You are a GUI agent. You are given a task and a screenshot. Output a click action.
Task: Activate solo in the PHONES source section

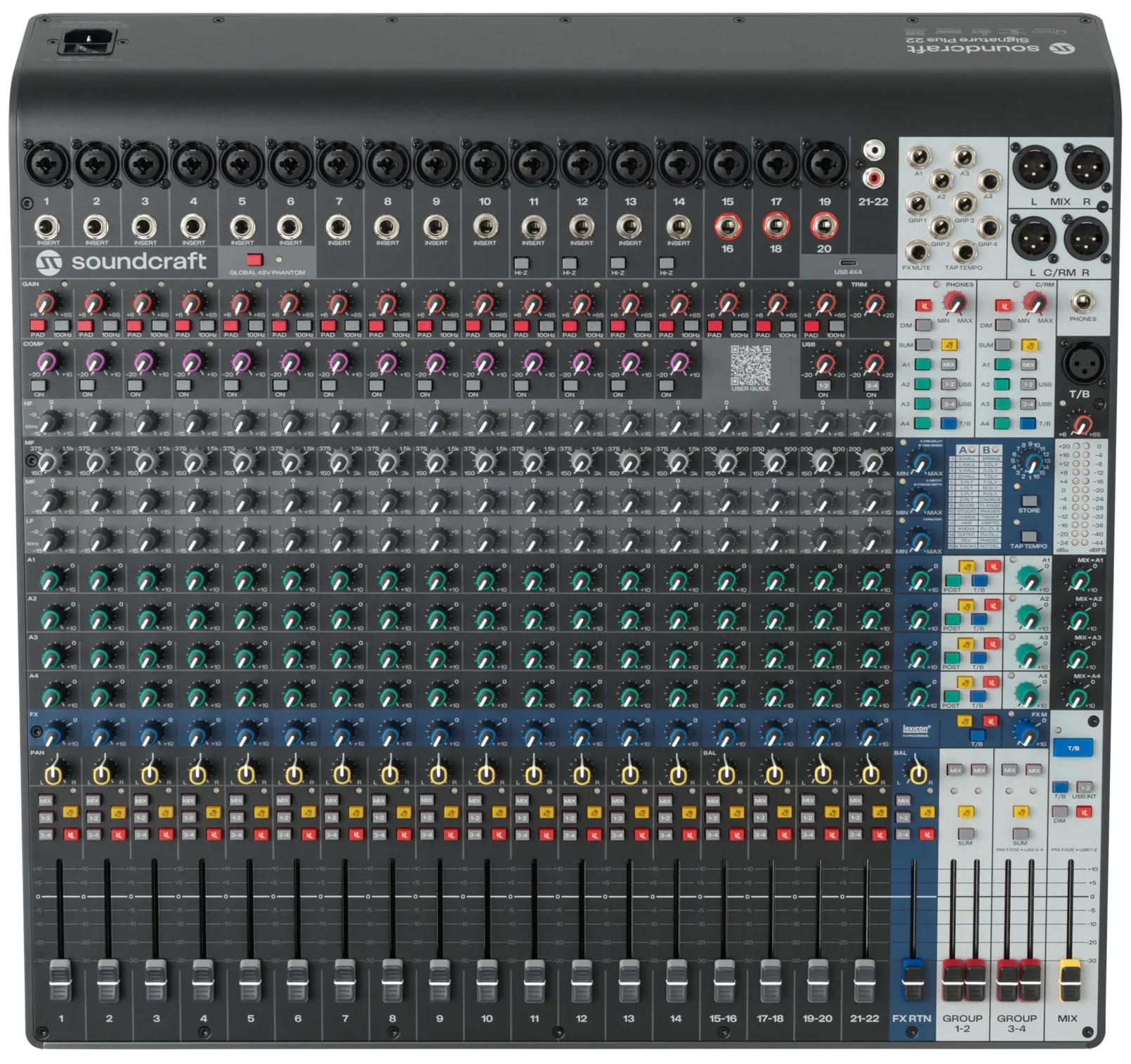click(949, 345)
